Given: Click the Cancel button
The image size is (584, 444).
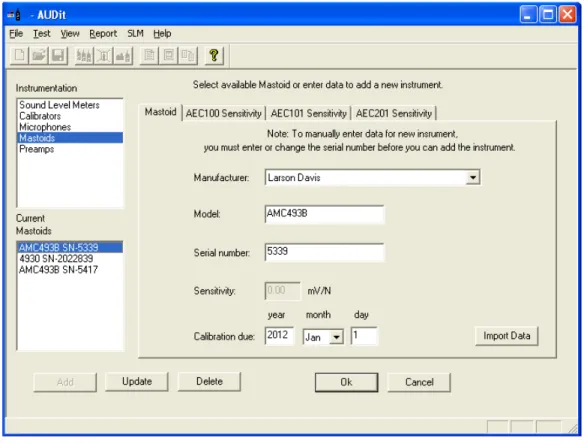Looking at the screenshot, I should click(x=419, y=382).
